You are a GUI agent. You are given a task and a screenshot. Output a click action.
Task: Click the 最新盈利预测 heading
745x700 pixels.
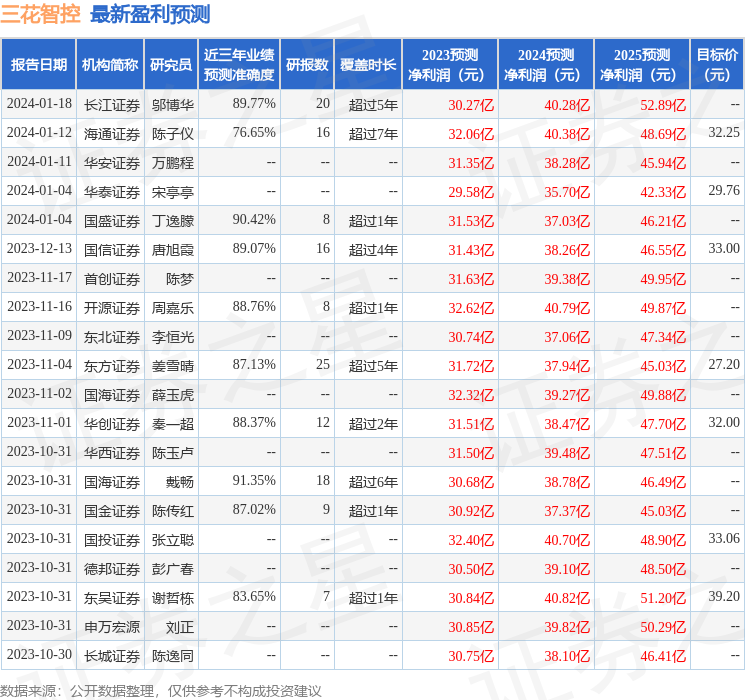pyautogui.click(x=150, y=14)
